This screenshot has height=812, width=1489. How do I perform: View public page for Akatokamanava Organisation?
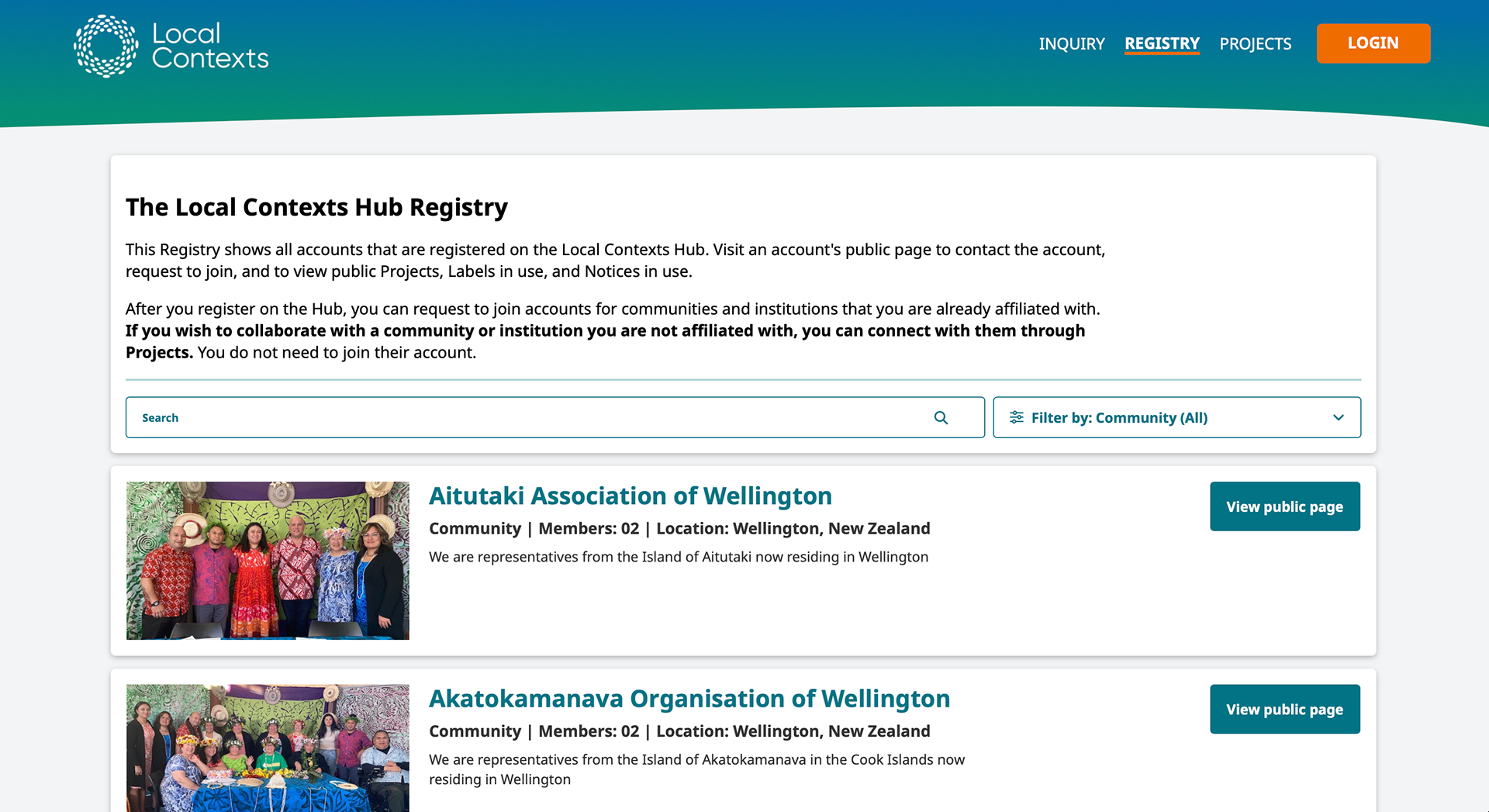click(x=1285, y=710)
